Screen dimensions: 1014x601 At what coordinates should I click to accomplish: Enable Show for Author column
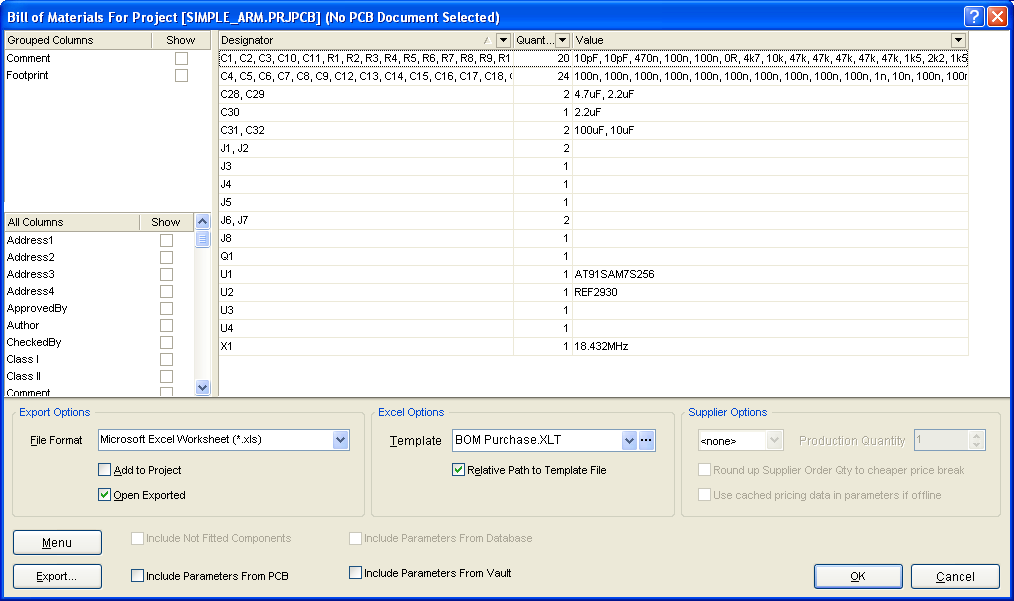click(166, 325)
